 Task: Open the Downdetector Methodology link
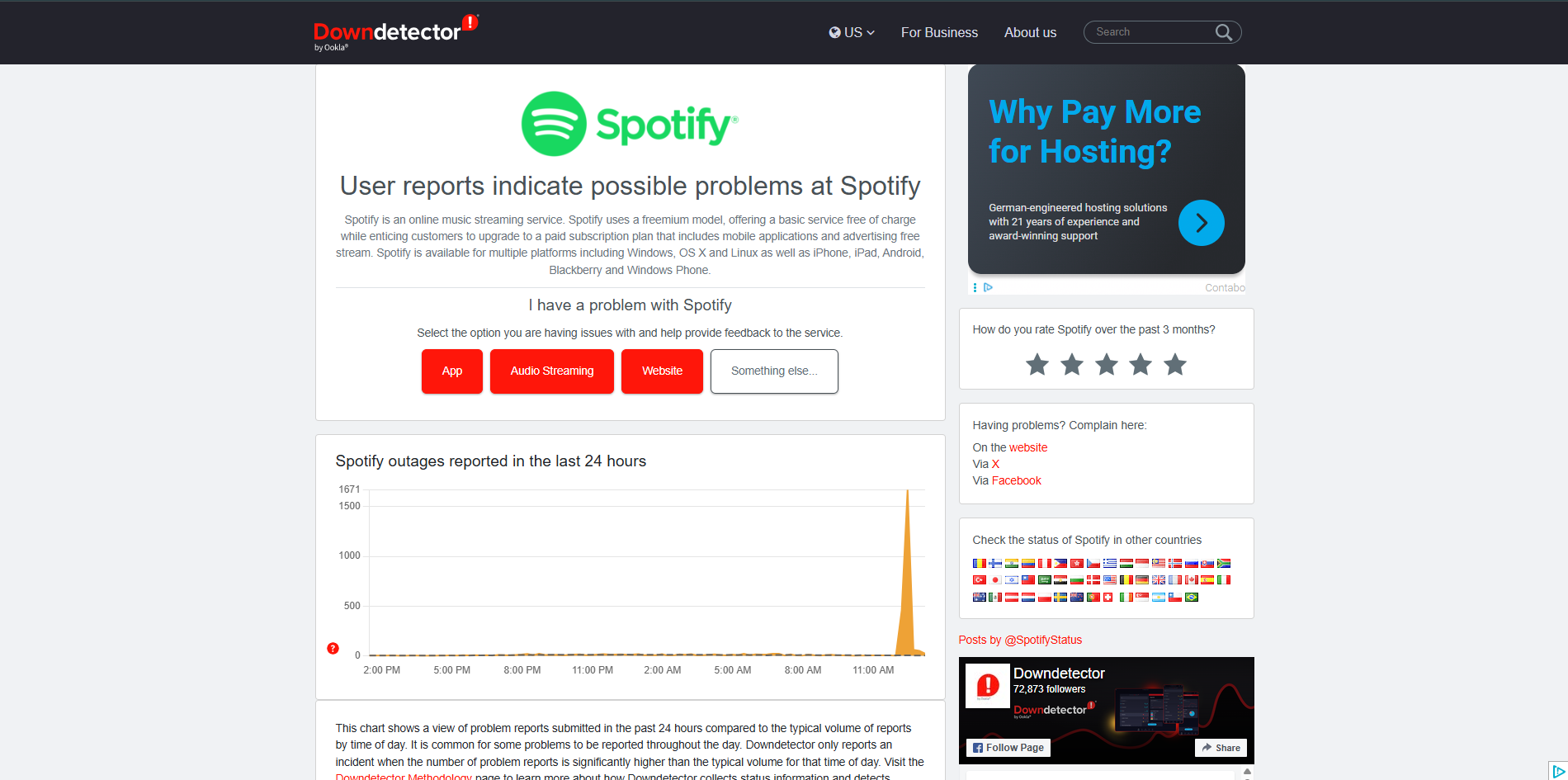click(404, 776)
